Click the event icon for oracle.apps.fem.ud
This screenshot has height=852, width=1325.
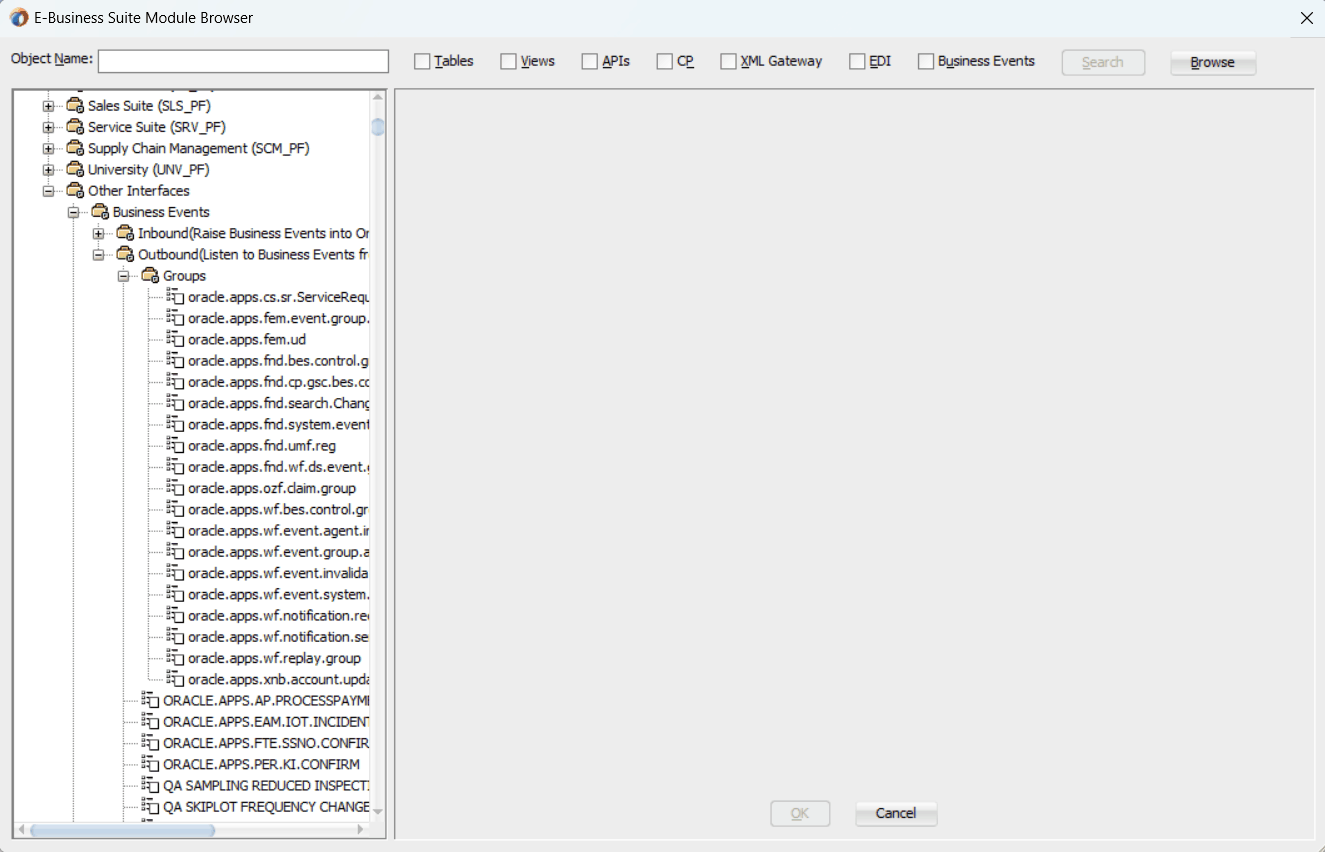[175, 339]
